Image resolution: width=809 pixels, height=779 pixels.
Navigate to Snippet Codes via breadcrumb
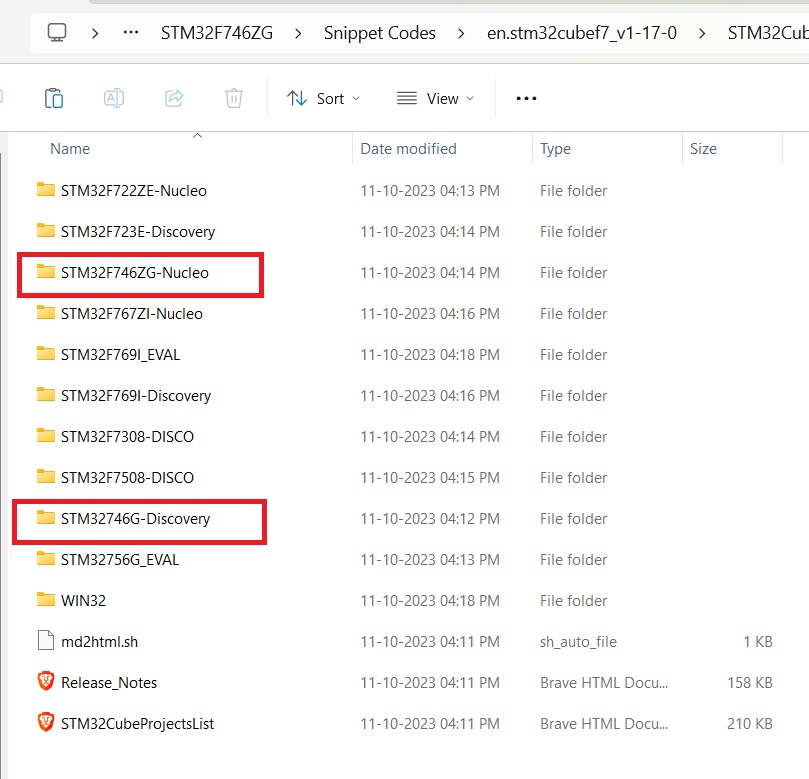coord(379,32)
